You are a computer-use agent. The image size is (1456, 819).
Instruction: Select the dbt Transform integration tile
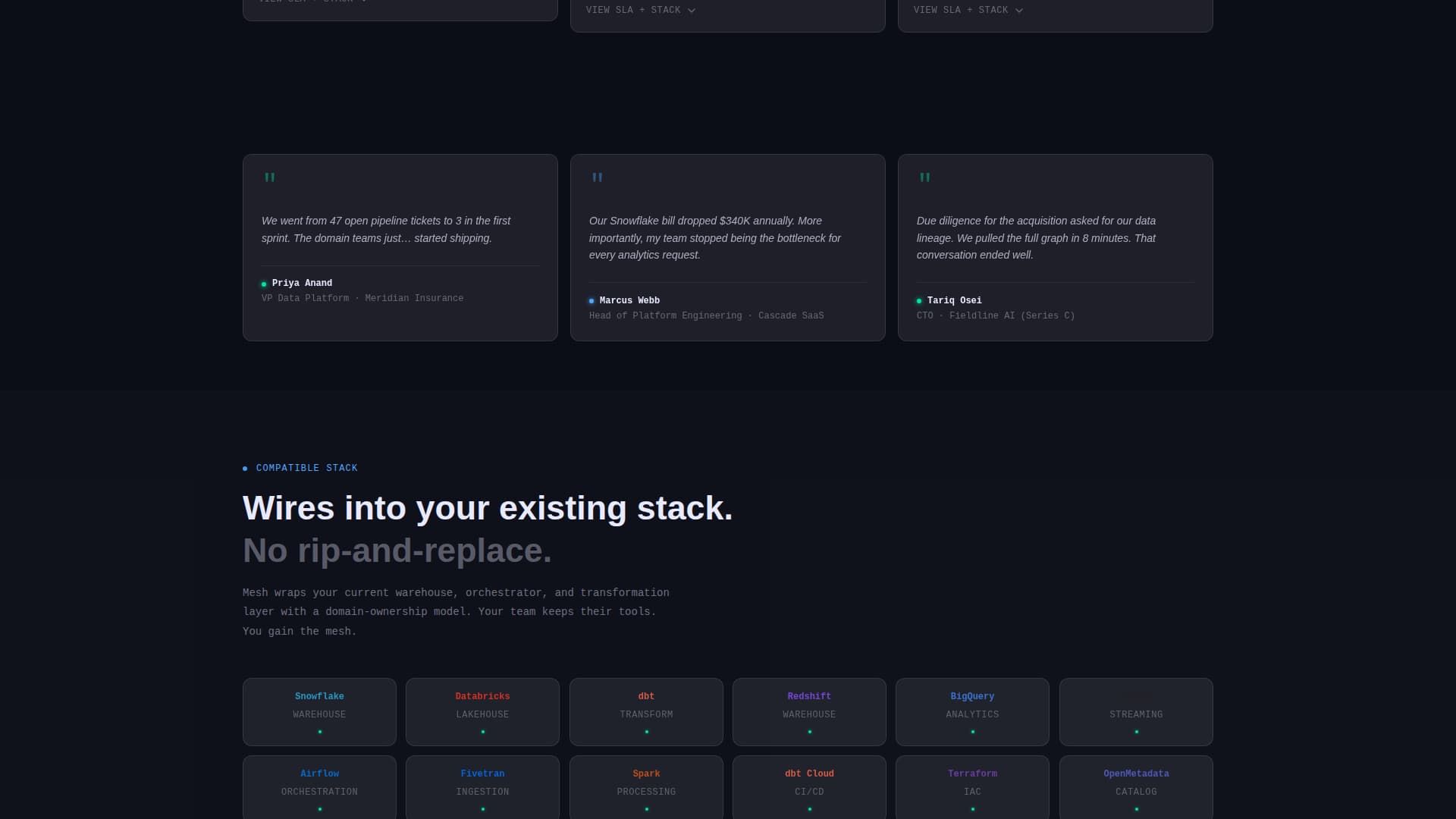[x=646, y=712]
